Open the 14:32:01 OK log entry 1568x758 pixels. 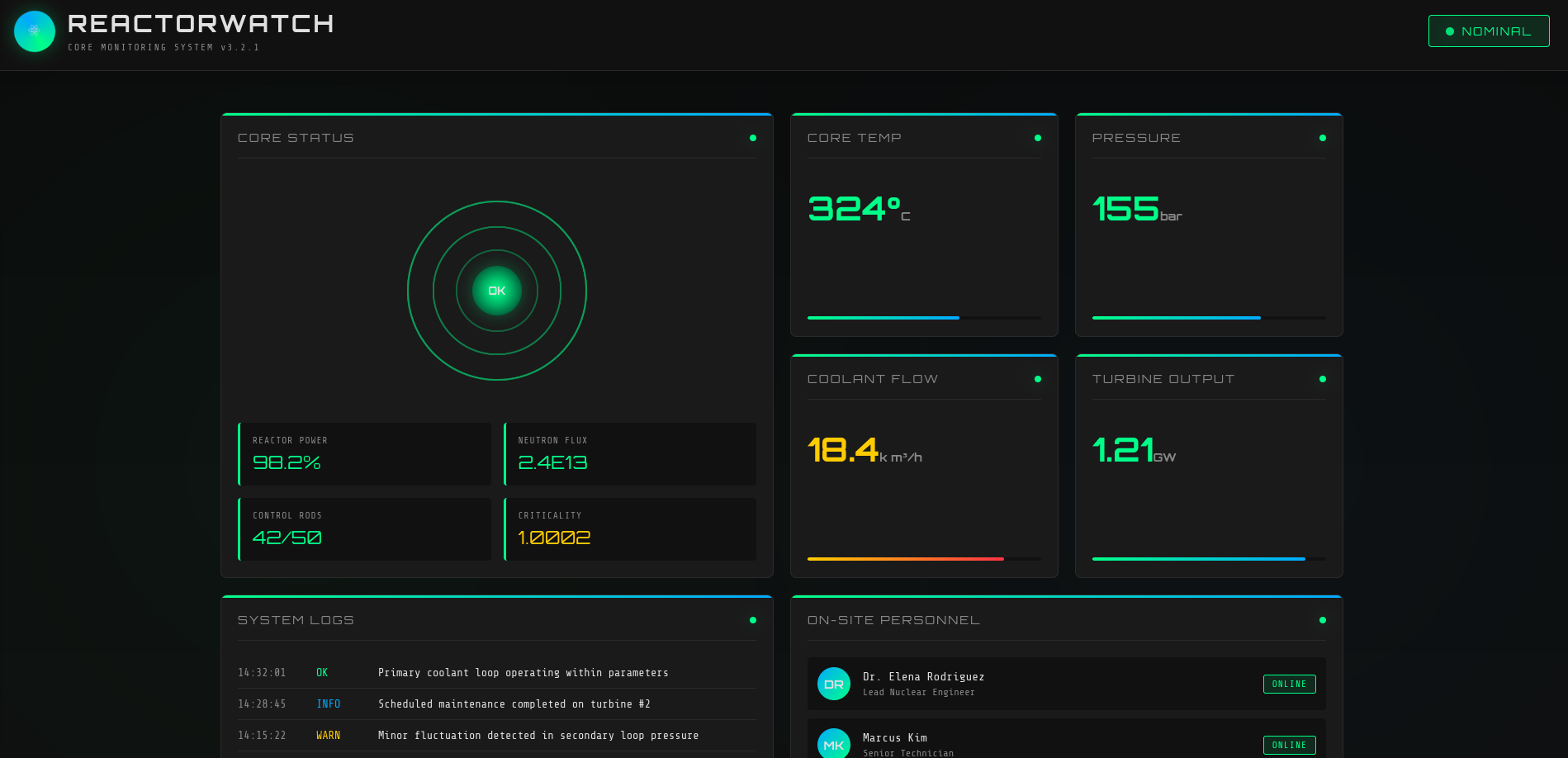pyautogui.click(x=497, y=673)
